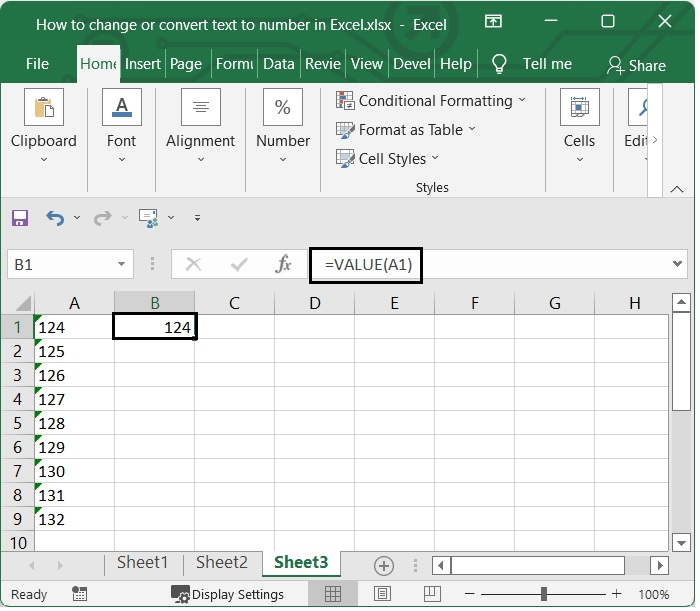
Task: Open the Clipboard paste group icon
Action: [x=44, y=107]
